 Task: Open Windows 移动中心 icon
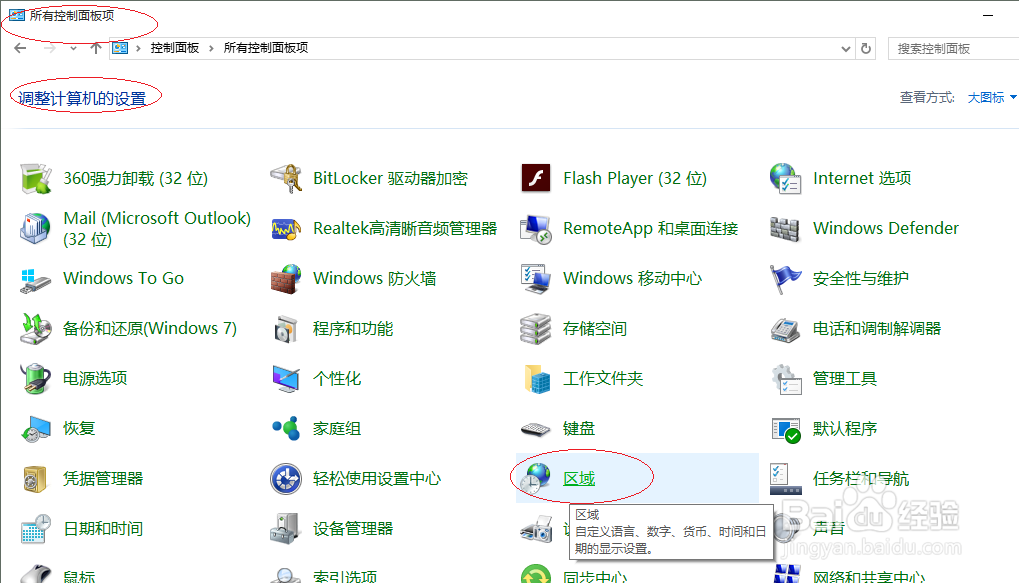[x=536, y=278]
